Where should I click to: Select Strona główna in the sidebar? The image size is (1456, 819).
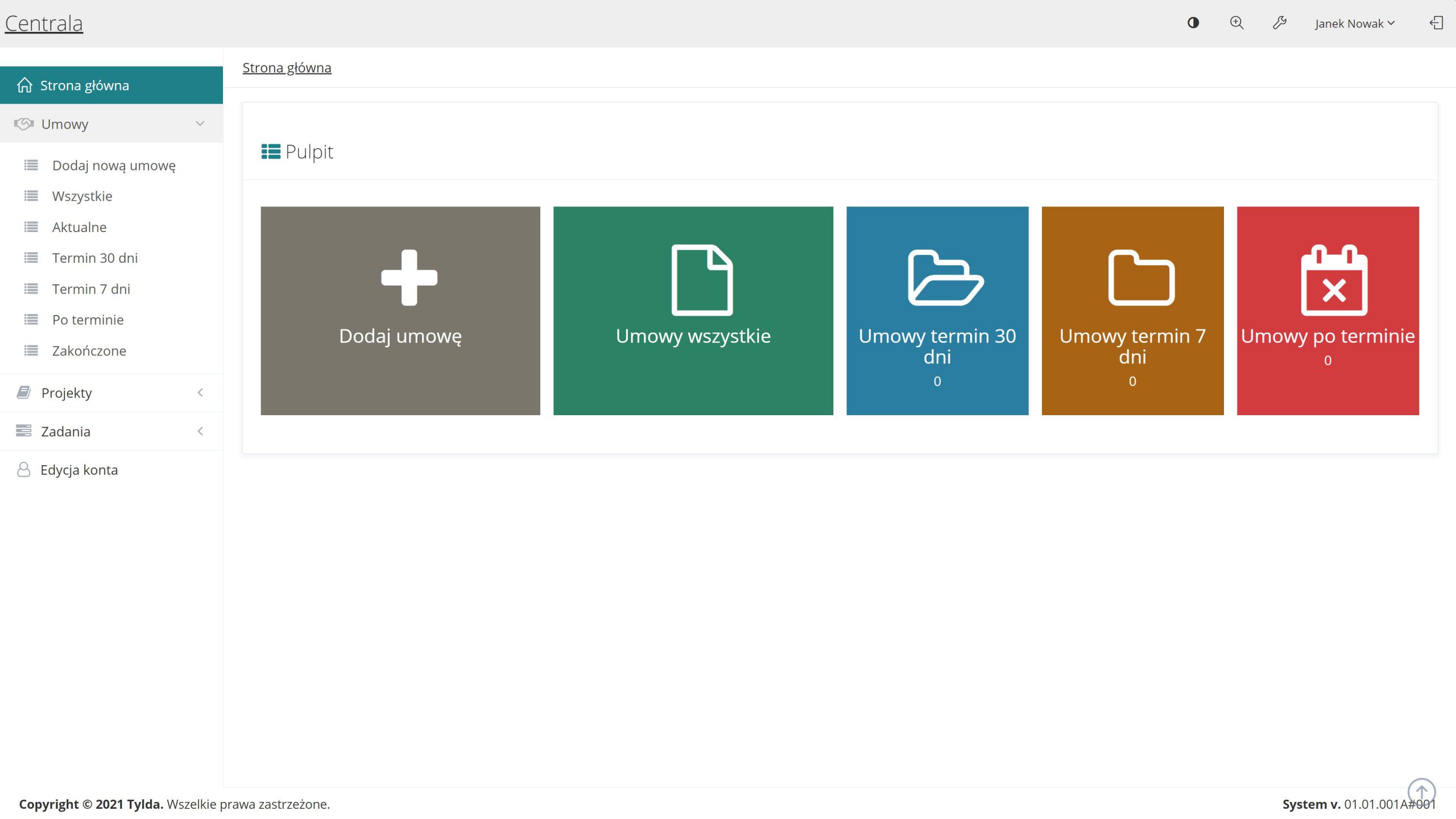click(x=84, y=85)
